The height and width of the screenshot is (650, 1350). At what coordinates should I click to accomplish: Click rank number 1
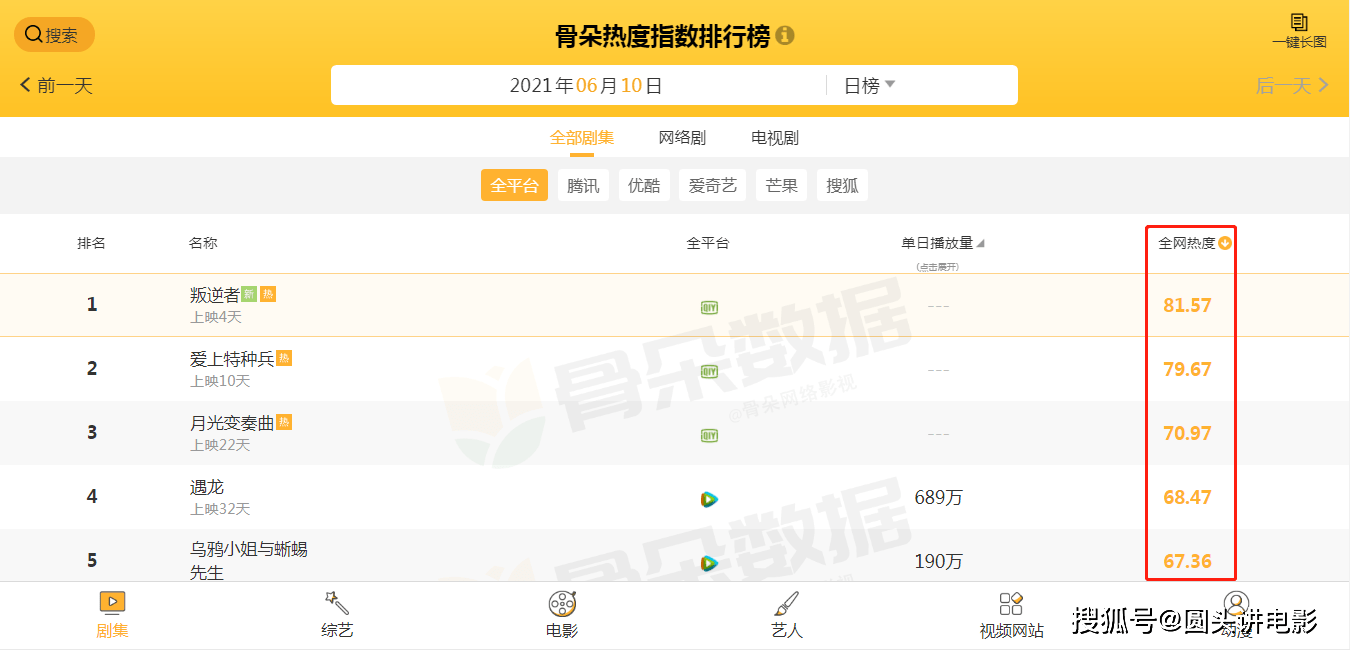92,304
